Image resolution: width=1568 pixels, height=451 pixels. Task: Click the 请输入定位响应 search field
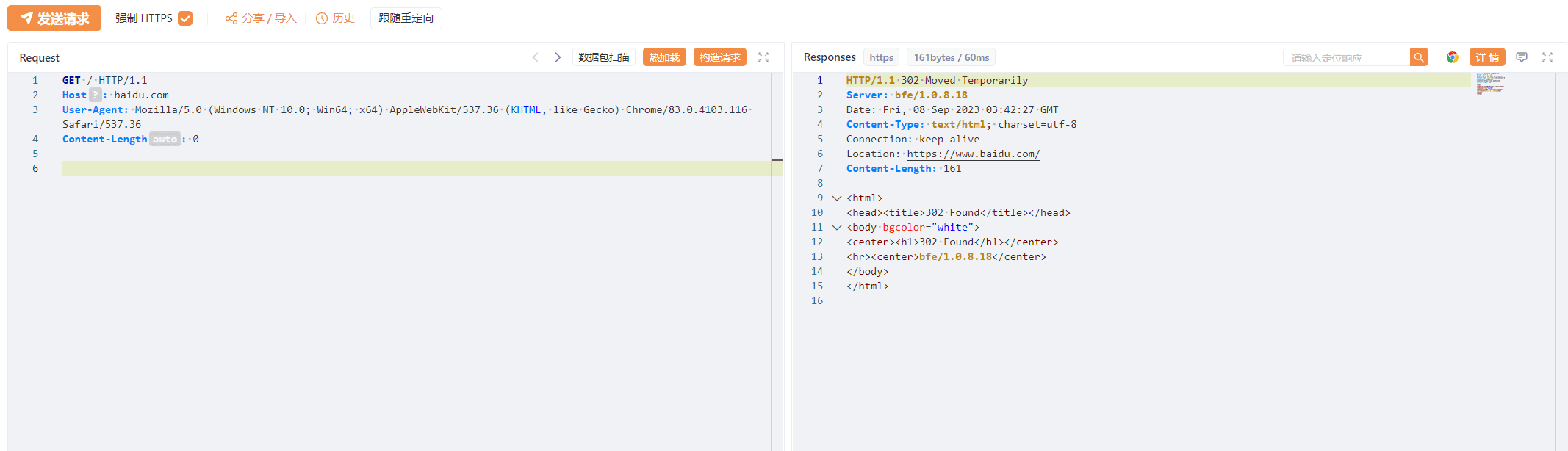[1345, 57]
